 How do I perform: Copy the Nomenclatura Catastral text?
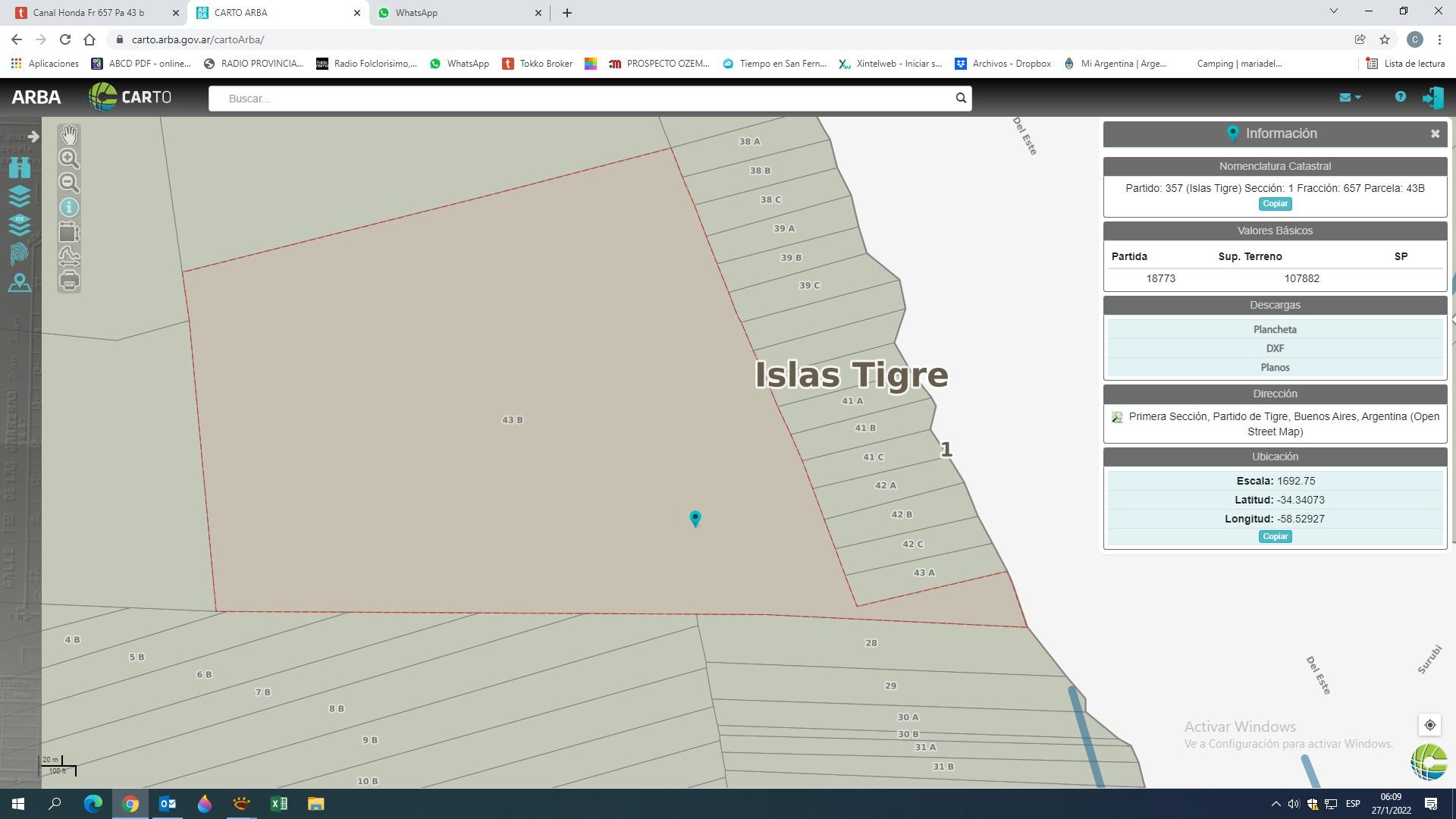pyautogui.click(x=1275, y=204)
